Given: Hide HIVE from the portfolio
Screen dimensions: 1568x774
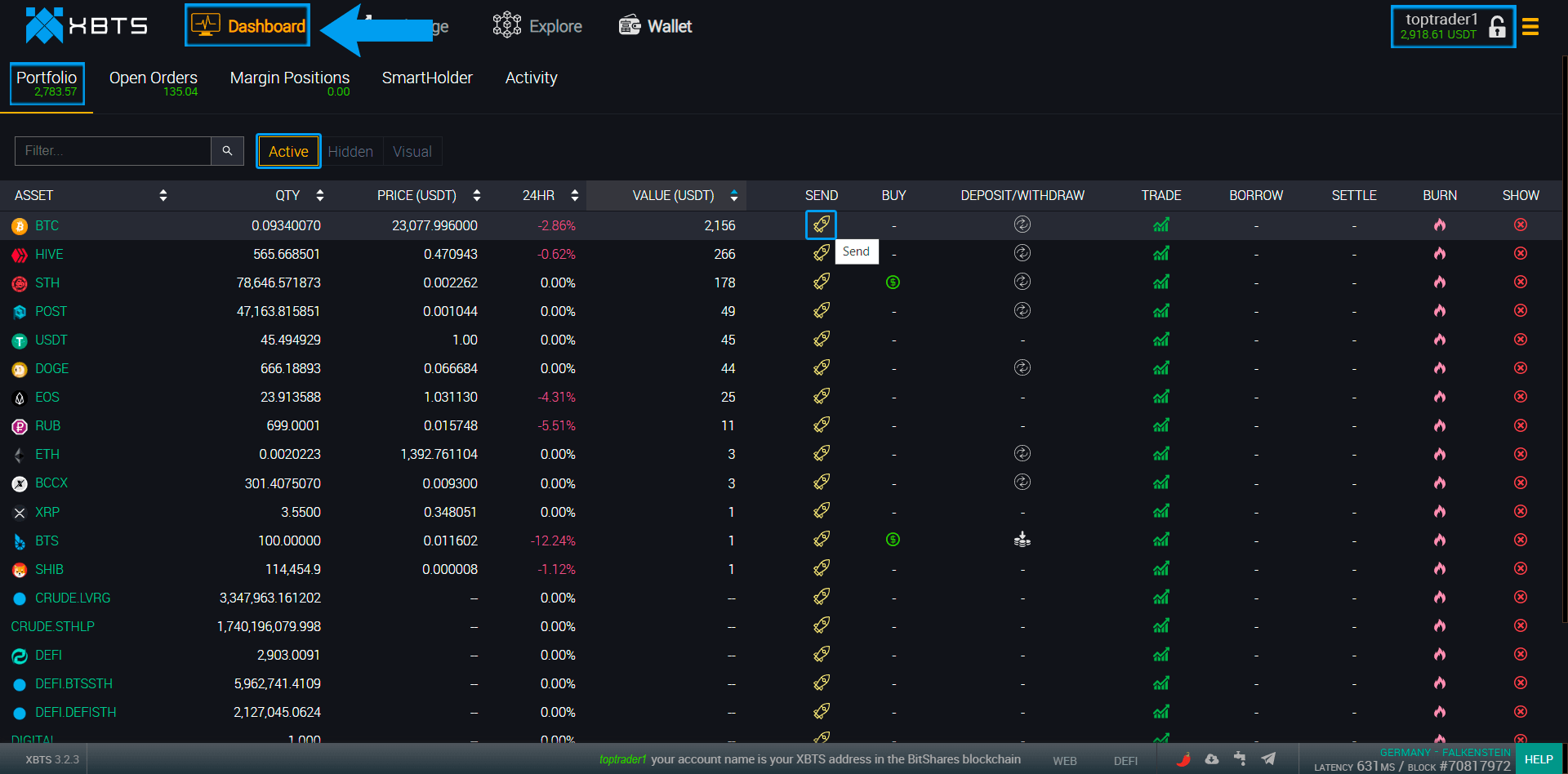Looking at the screenshot, I should [x=1521, y=253].
